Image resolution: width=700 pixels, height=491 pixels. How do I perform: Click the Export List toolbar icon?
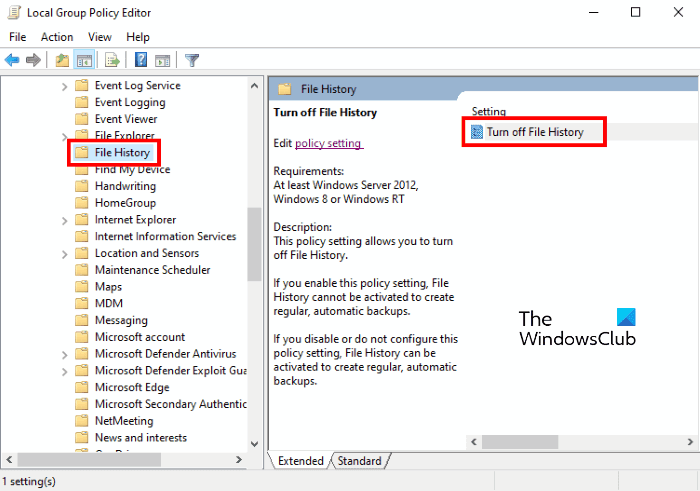pyautogui.click(x=112, y=60)
